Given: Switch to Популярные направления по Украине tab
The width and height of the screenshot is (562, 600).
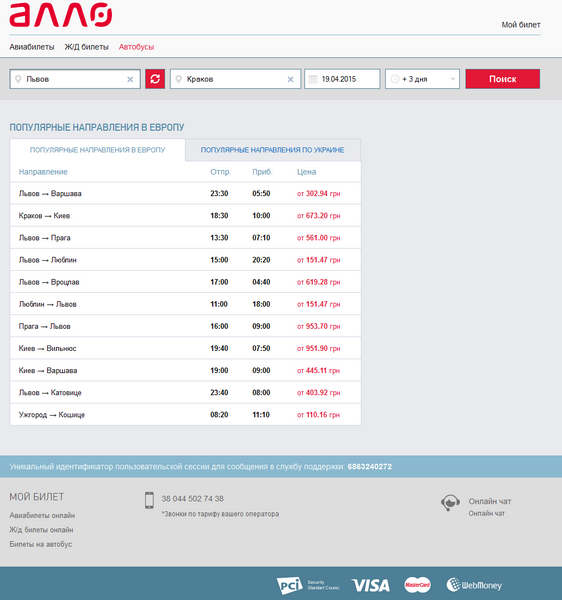Looking at the screenshot, I should pos(272,150).
